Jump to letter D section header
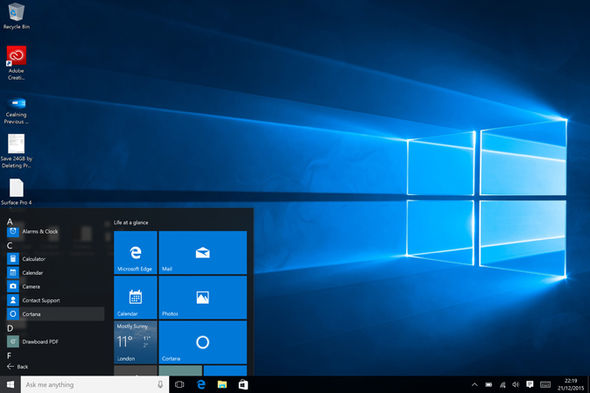Image resolution: width=590 pixels, height=393 pixels. click(x=10, y=328)
